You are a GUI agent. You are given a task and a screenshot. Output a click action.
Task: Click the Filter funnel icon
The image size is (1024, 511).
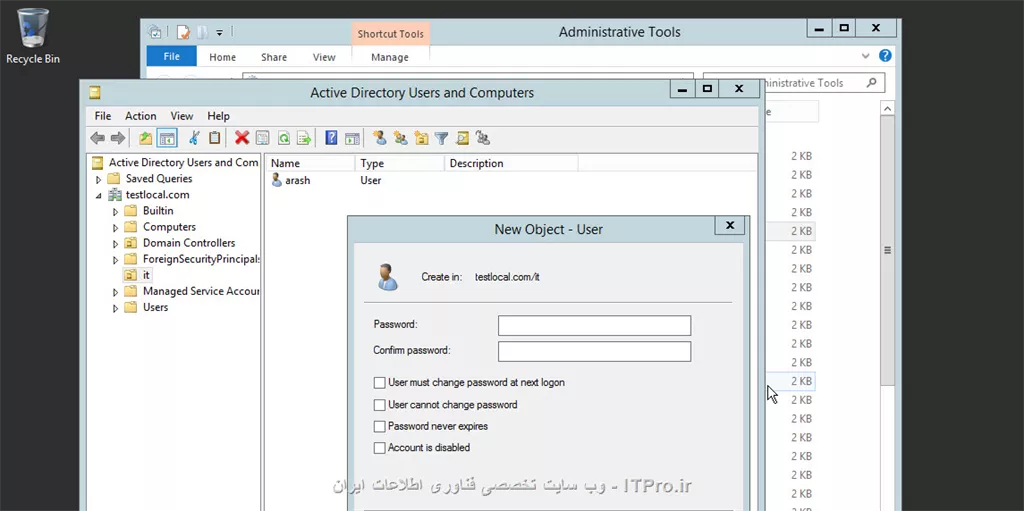pos(441,138)
